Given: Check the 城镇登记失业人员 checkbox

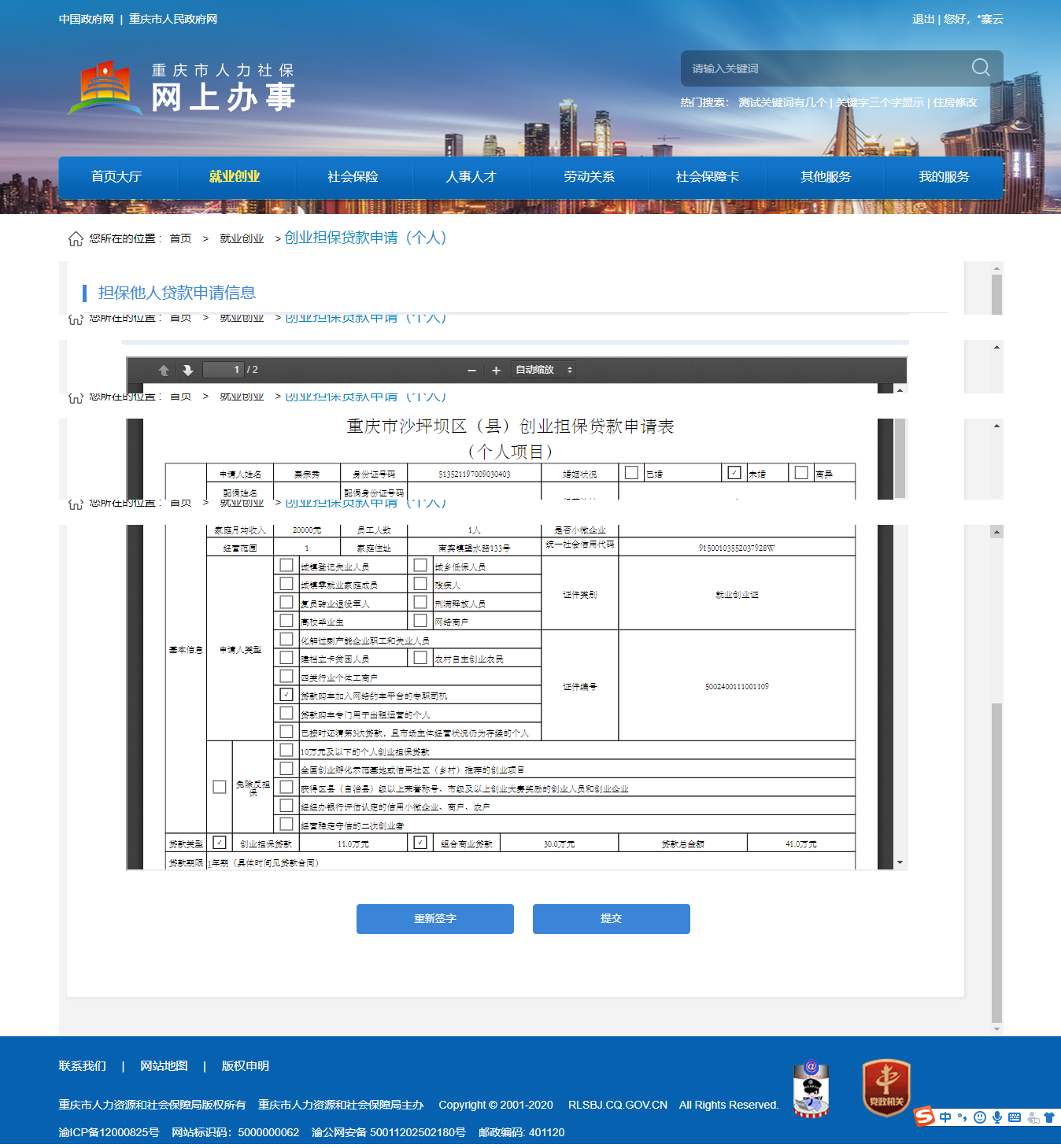Looking at the screenshot, I should [287, 566].
